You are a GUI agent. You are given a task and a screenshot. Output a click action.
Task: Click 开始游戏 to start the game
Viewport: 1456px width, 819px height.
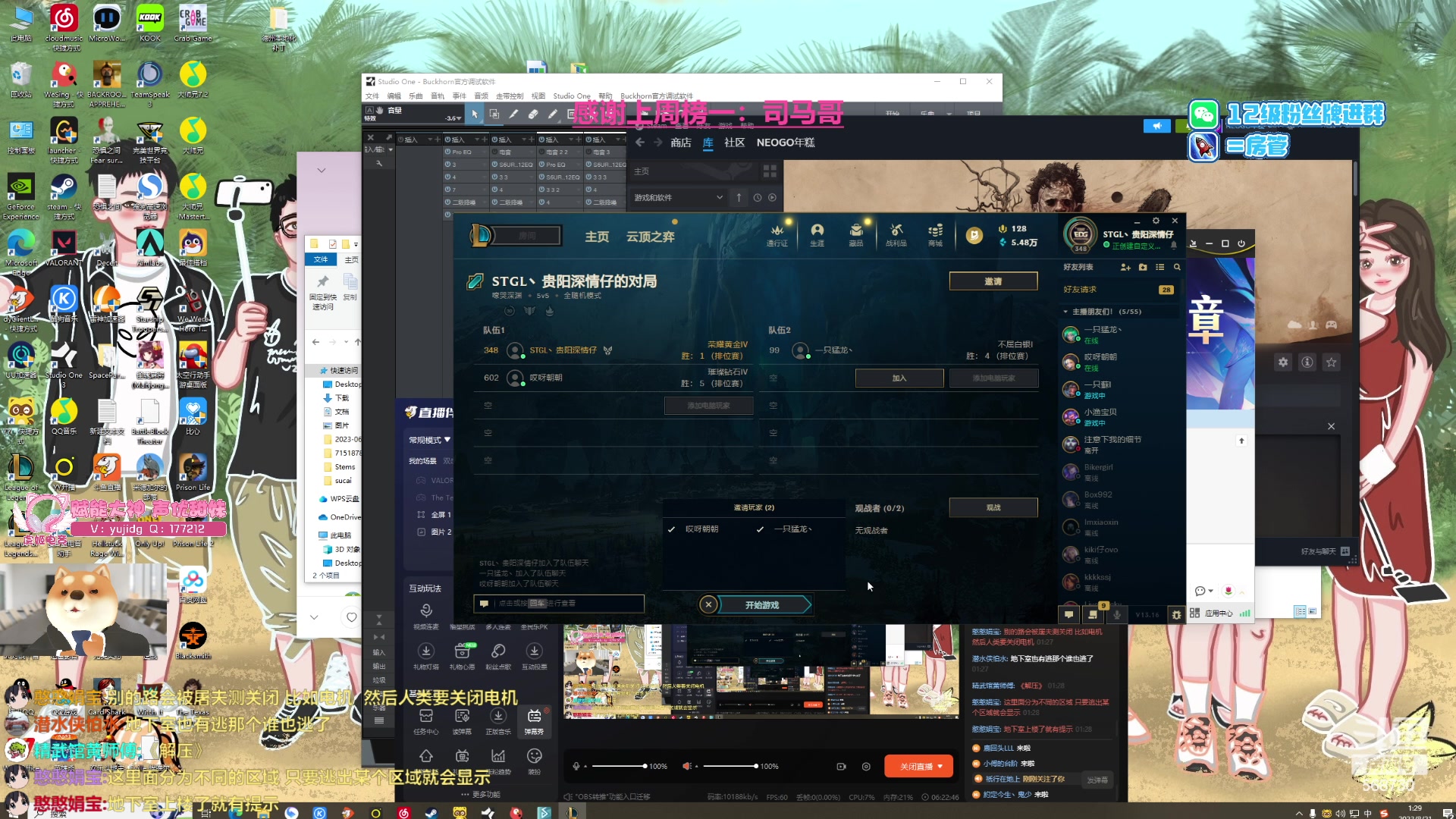click(763, 605)
